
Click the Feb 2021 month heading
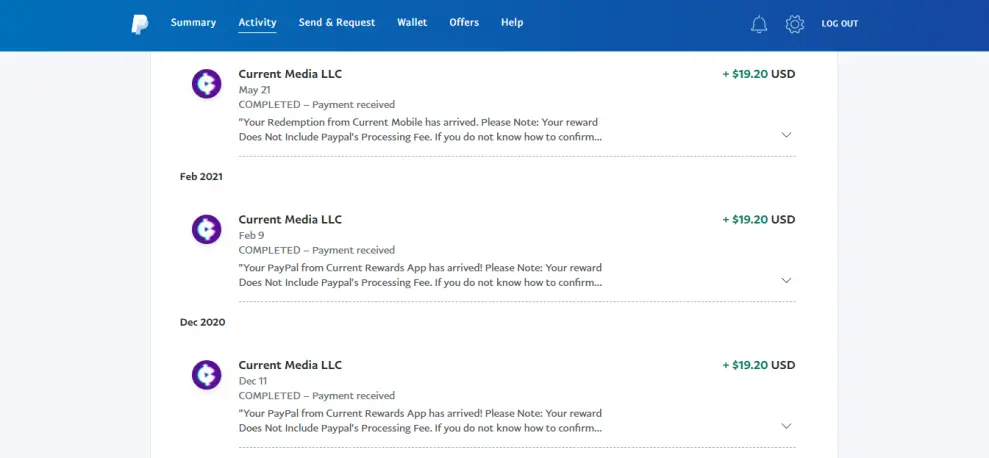(x=201, y=177)
